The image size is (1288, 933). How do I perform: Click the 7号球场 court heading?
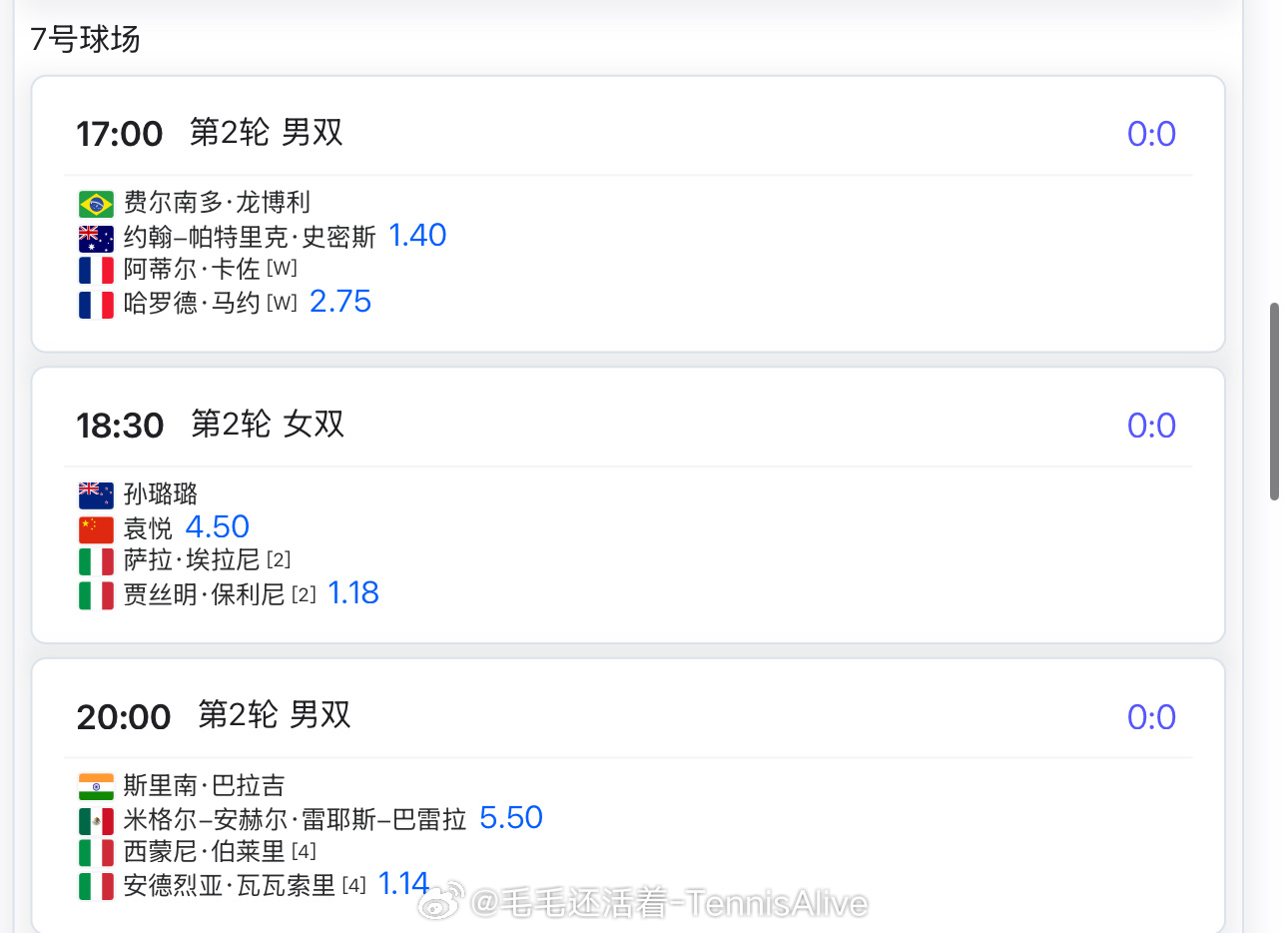(x=85, y=39)
